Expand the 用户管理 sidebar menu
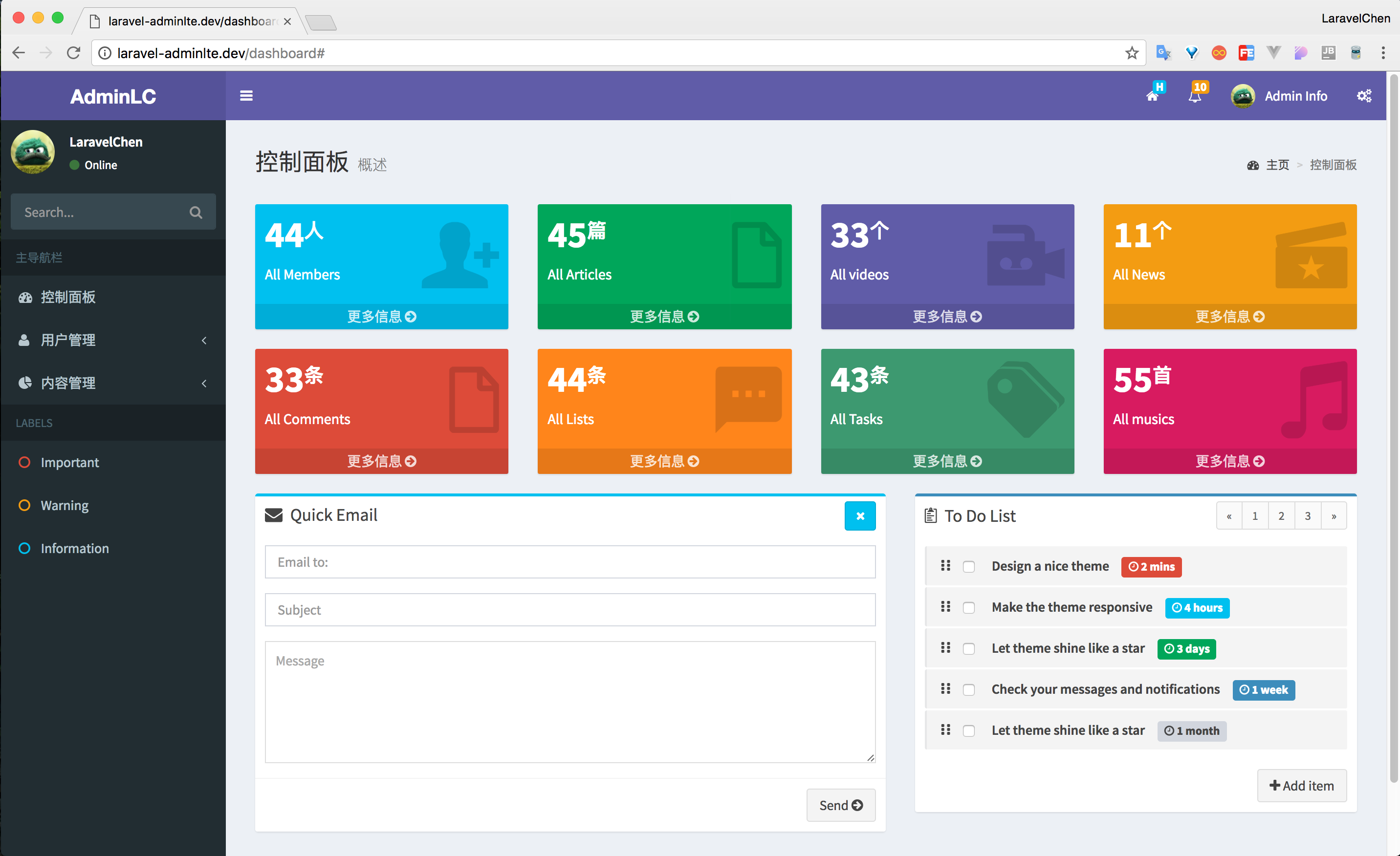1400x856 pixels. (x=113, y=340)
